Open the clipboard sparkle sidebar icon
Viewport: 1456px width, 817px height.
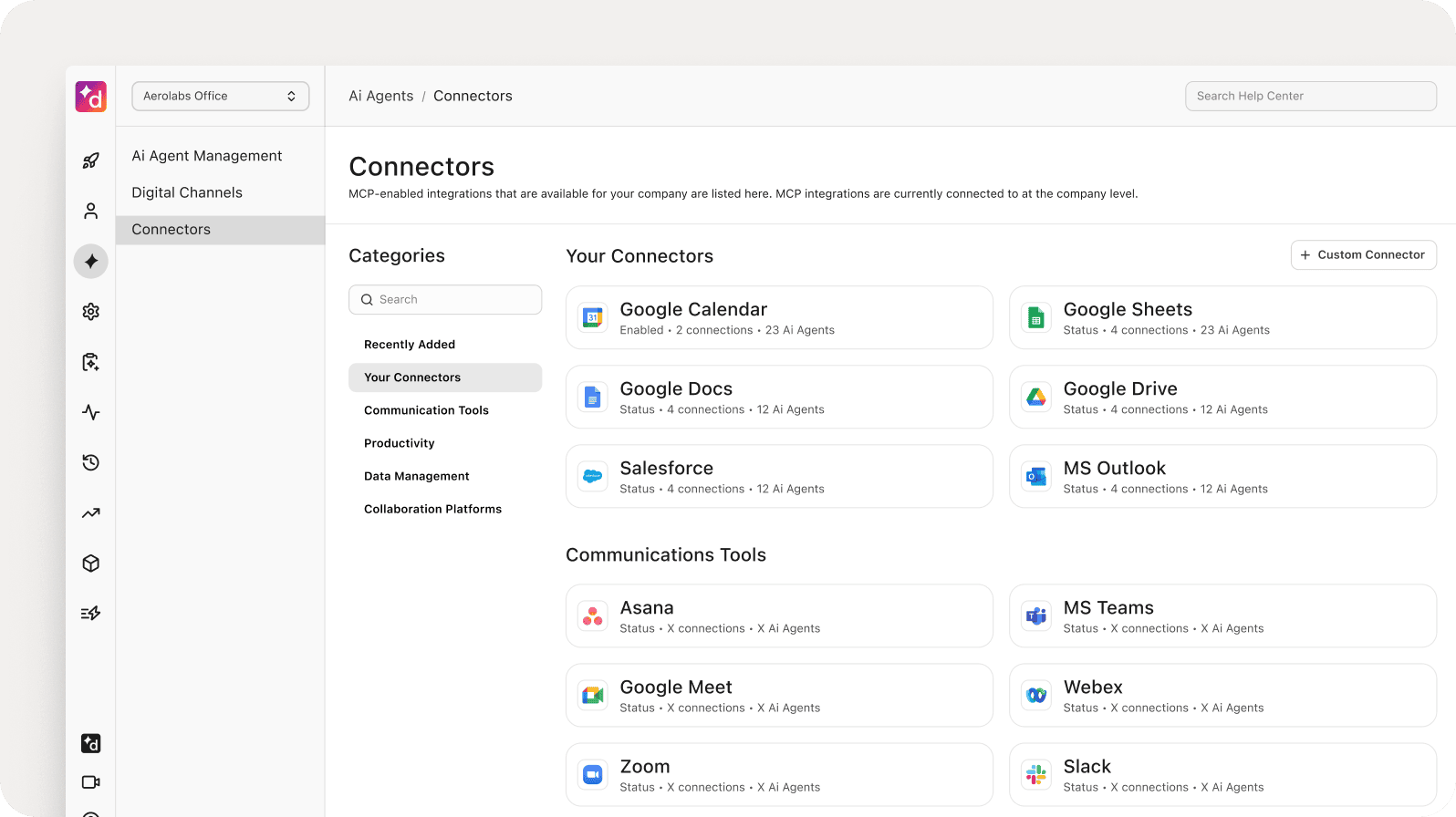[91, 362]
